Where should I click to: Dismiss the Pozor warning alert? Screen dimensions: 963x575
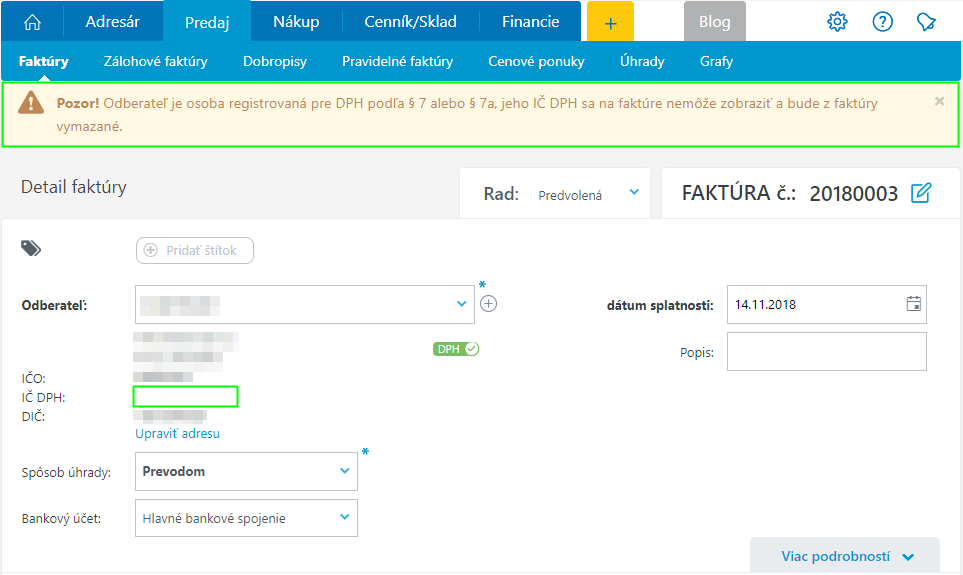point(939,101)
